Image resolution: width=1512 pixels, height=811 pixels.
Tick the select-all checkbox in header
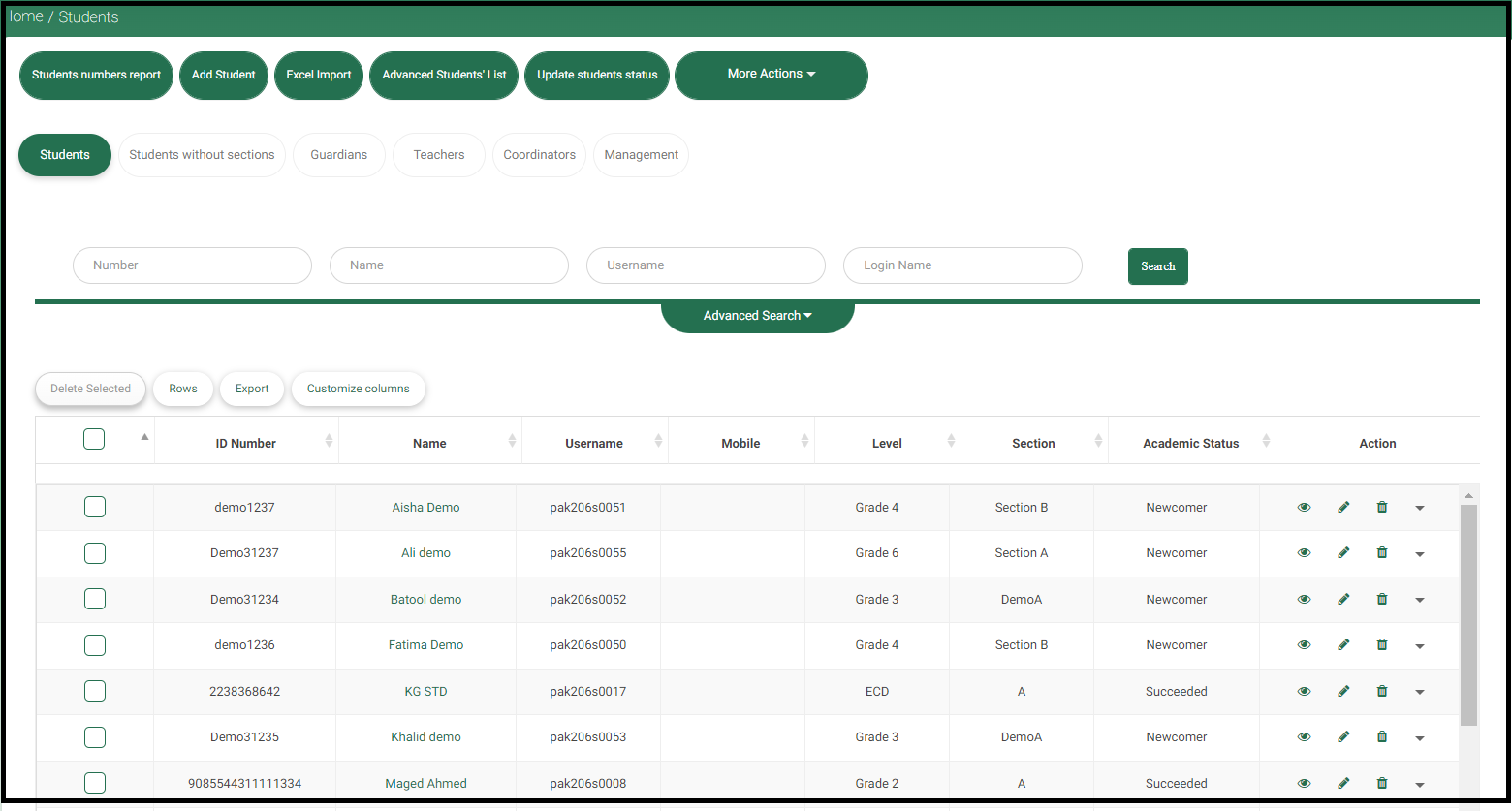tap(94, 440)
